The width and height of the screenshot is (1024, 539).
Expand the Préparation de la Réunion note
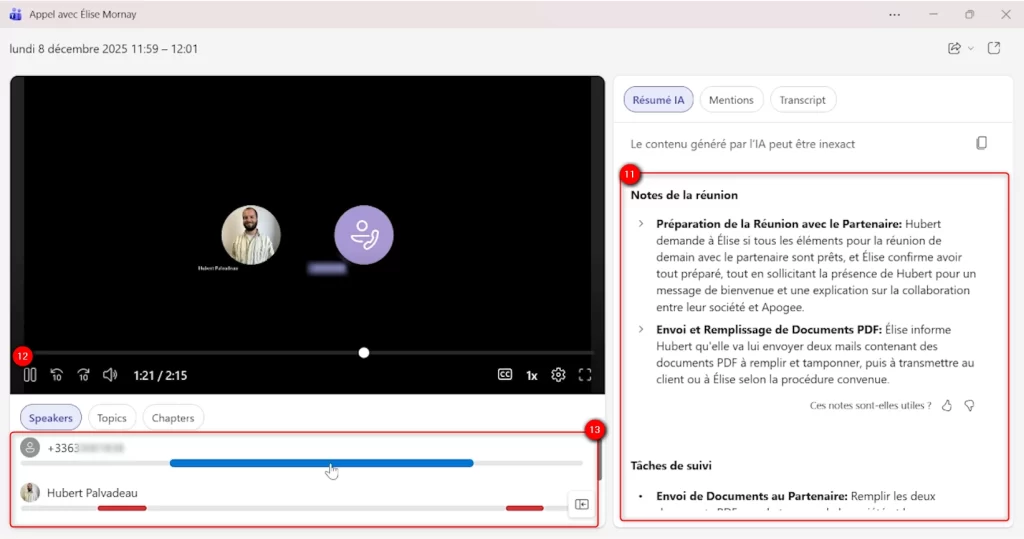(x=641, y=224)
